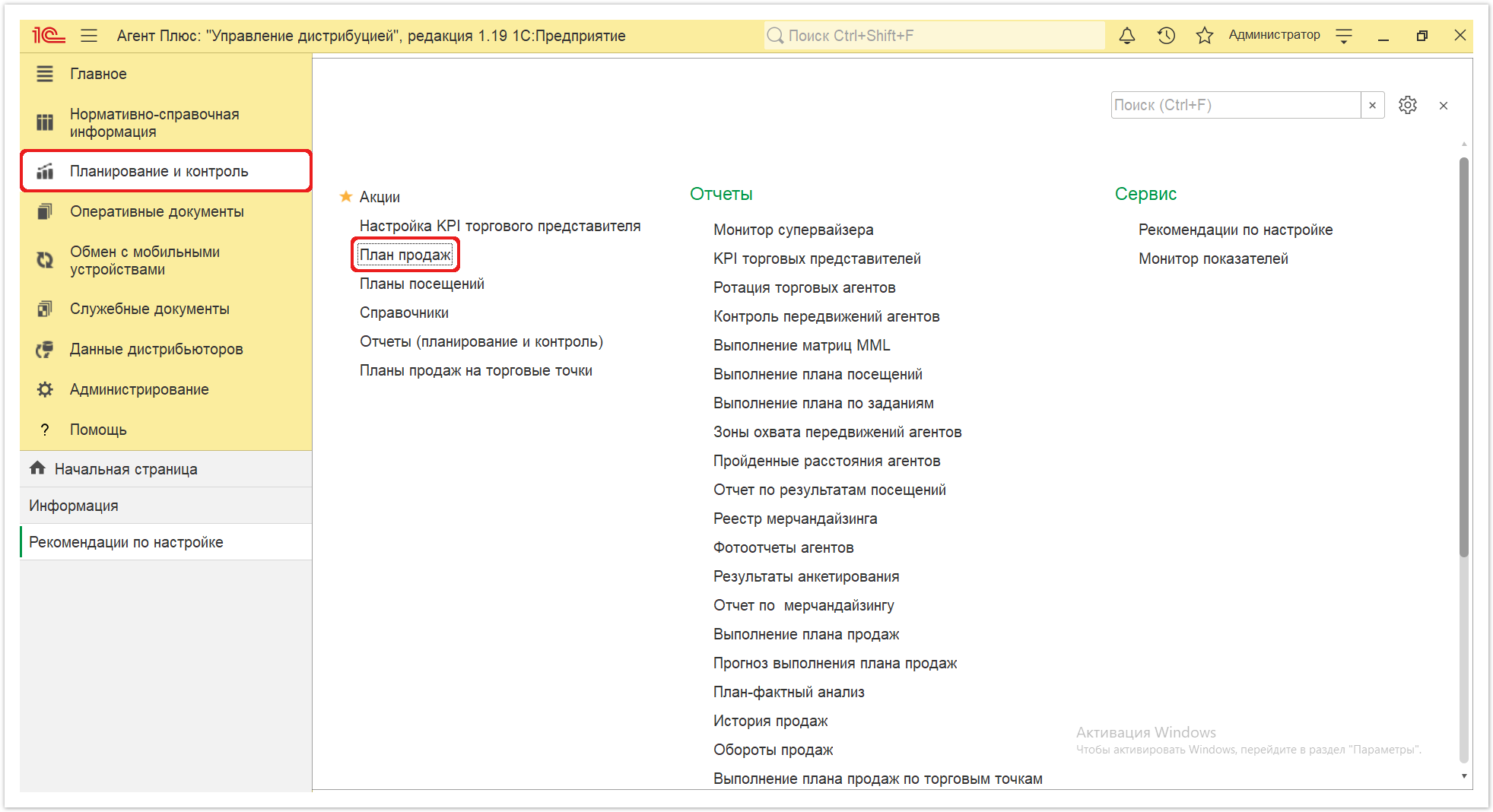1493x812 pixels.
Task: Click the Данные дистрибьюторов icon
Action: tap(45, 349)
